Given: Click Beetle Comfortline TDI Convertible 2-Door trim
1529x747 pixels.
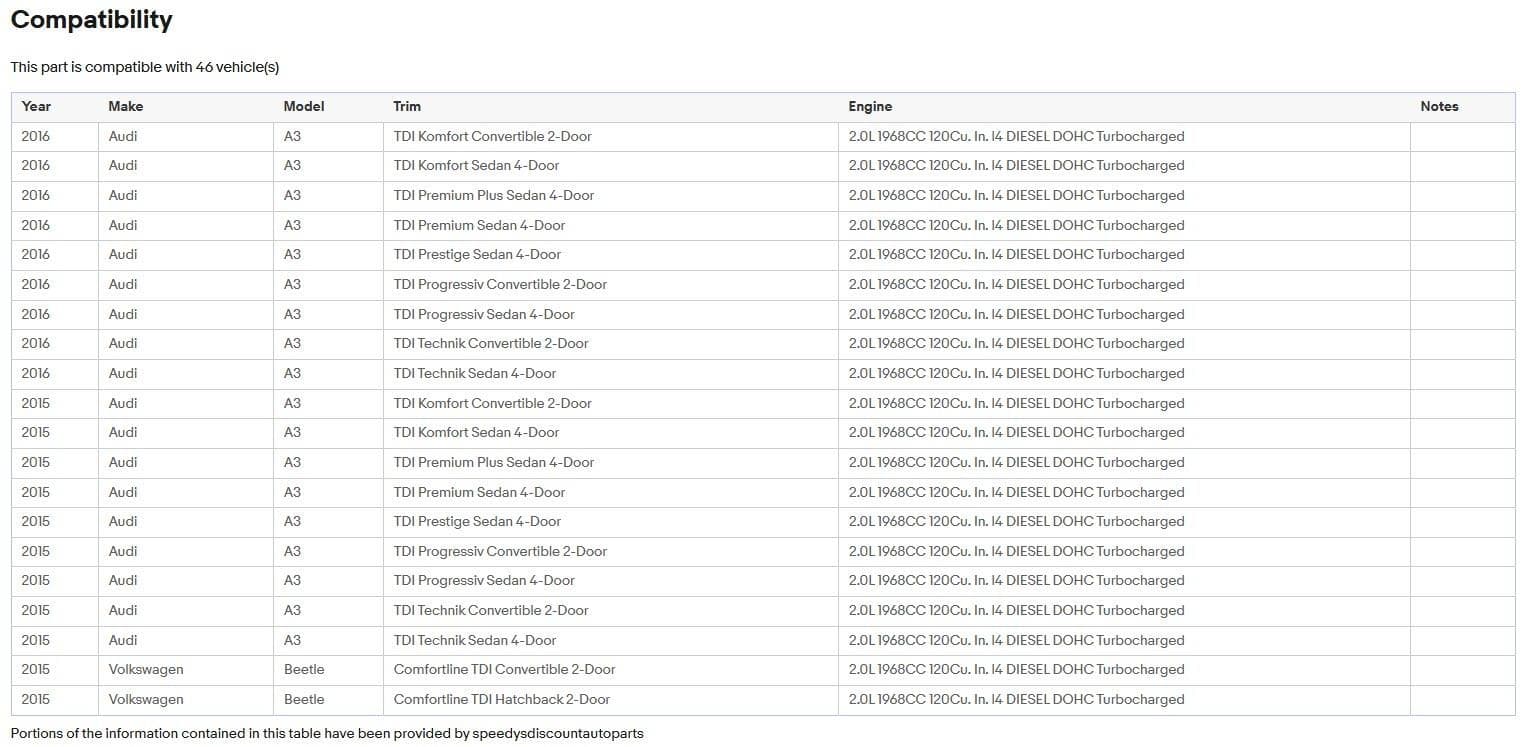Looking at the screenshot, I should point(504,669).
